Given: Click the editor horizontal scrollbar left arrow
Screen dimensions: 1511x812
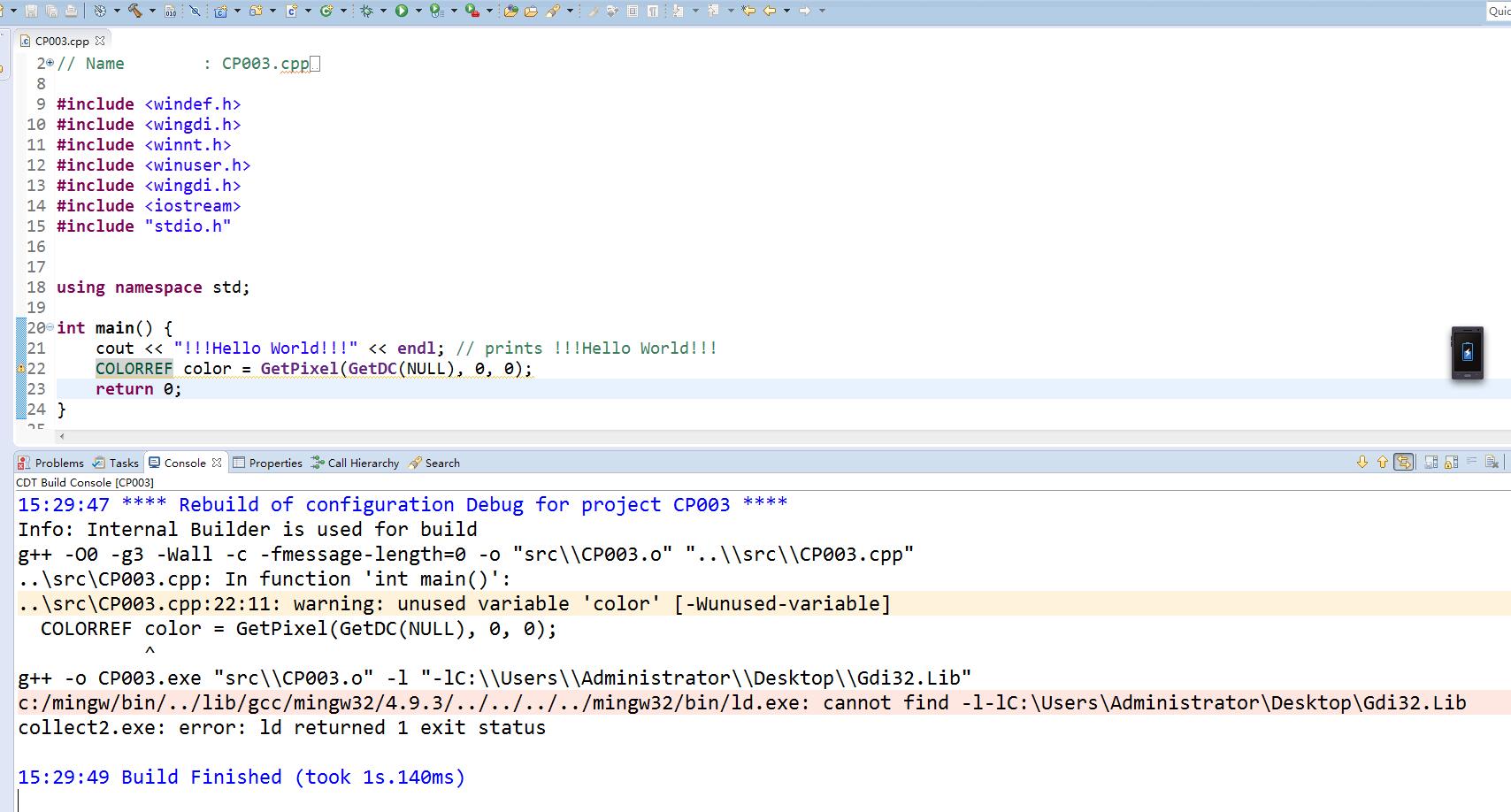Looking at the screenshot, I should pyautogui.click(x=61, y=436).
